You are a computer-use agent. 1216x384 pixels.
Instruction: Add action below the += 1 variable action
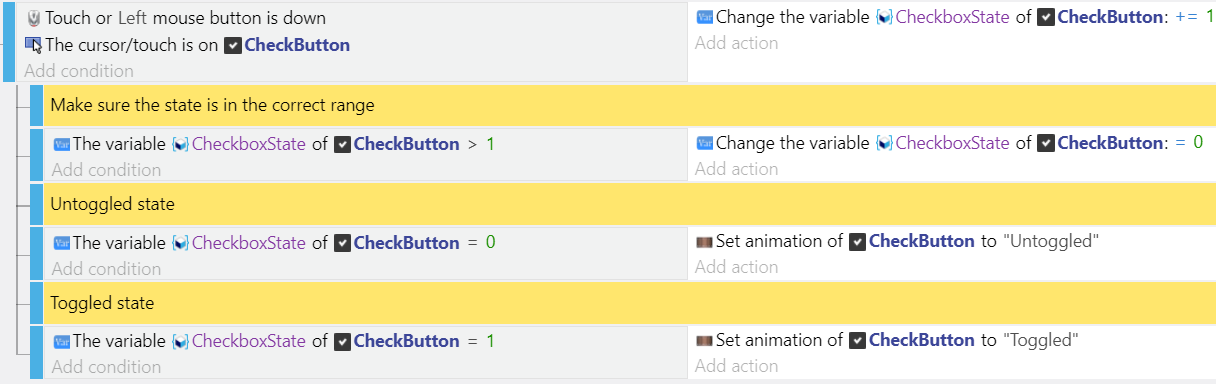[x=736, y=43]
